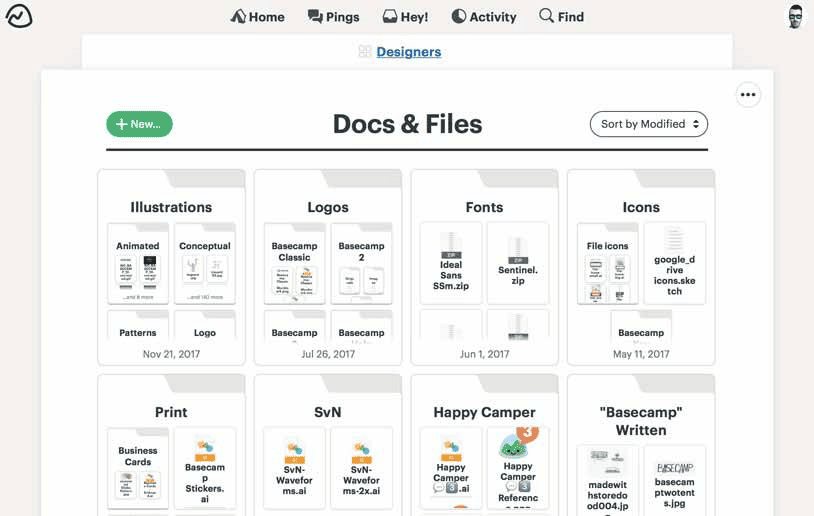Open the Illustrations folder
This screenshot has width=814, height=516.
pos(171,207)
